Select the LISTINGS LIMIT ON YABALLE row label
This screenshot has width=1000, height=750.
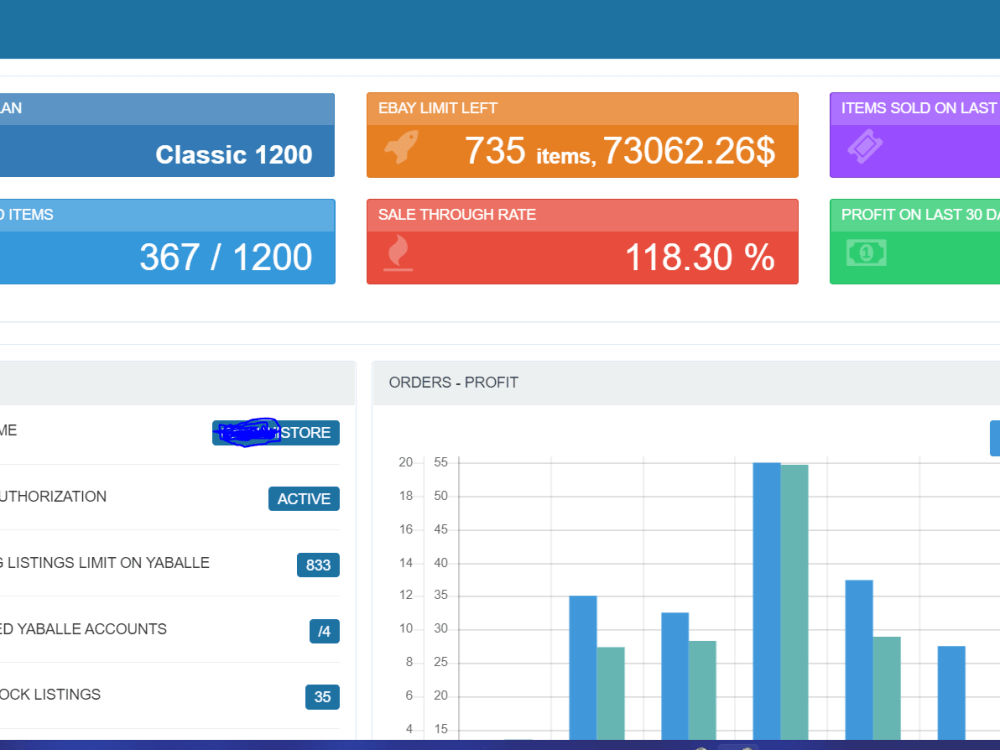click(105, 562)
